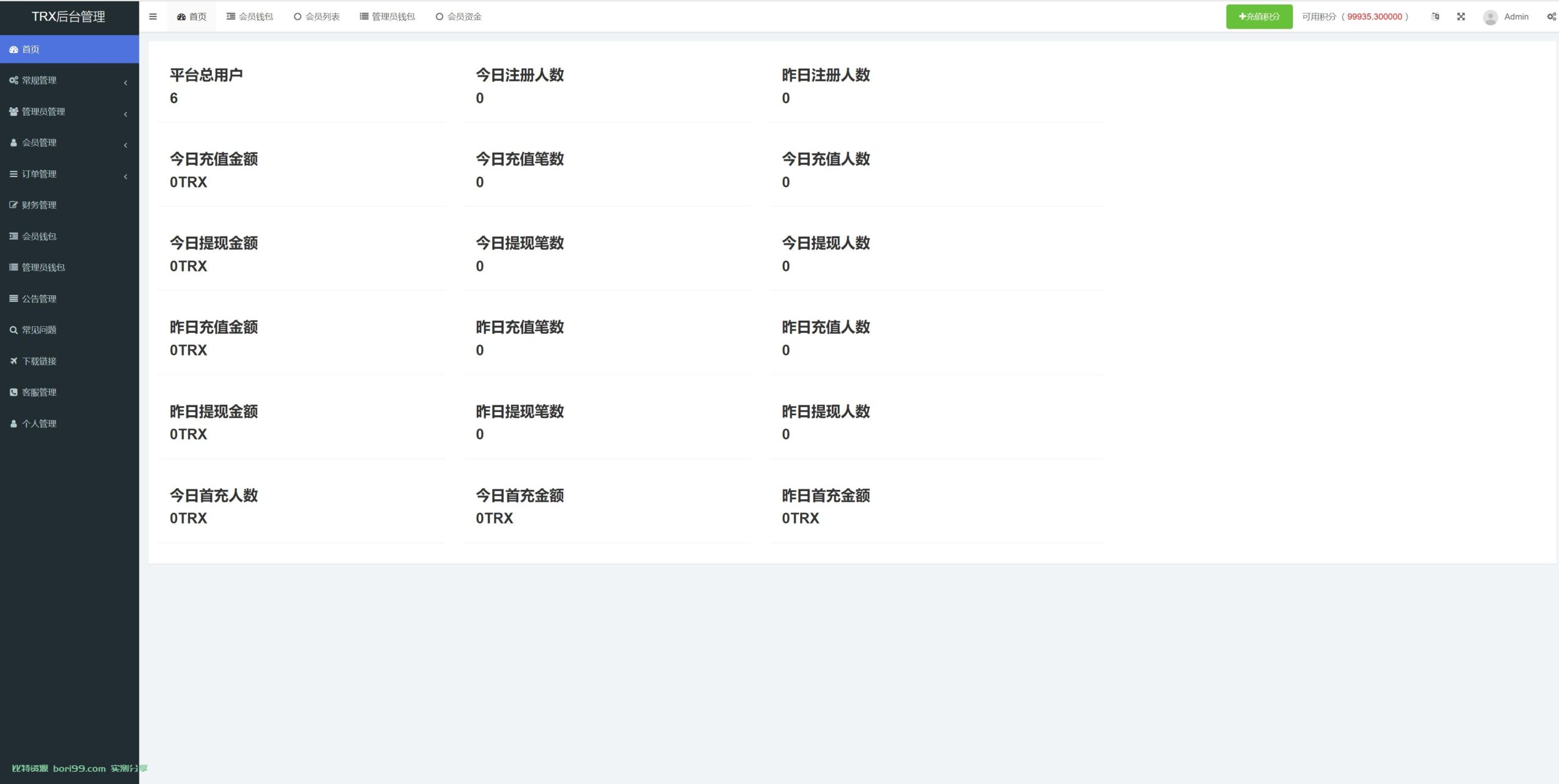The width and height of the screenshot is (1559, 784).
Task: Click the 0TRX value under 昨日首充金额
Action: (x=801, y=518)
